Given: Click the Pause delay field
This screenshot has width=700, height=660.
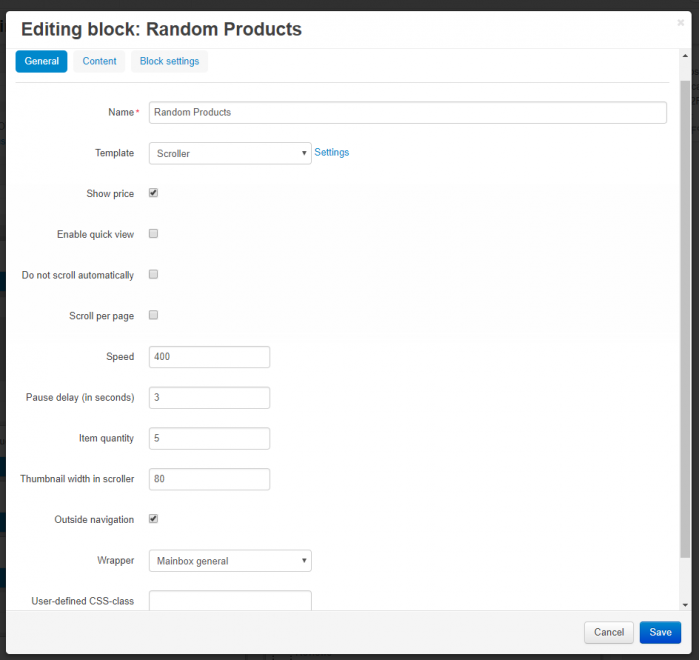Looking at the screenshot, I should 209,397.
